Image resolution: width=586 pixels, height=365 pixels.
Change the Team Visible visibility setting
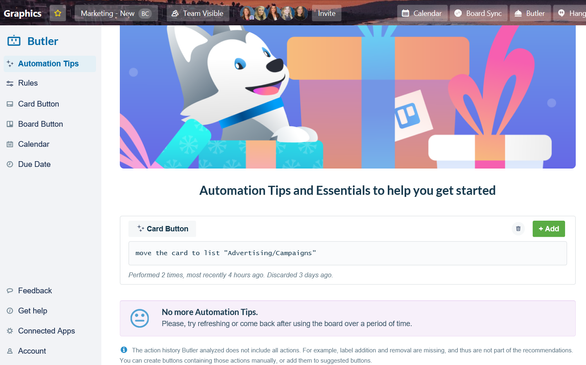pyautogui.click(x=197, y=13)
